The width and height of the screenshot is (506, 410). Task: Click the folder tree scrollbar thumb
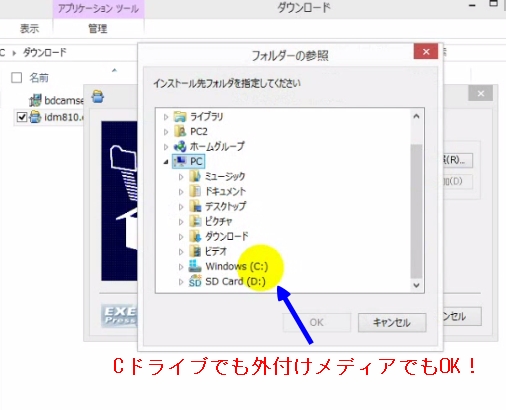416,211
